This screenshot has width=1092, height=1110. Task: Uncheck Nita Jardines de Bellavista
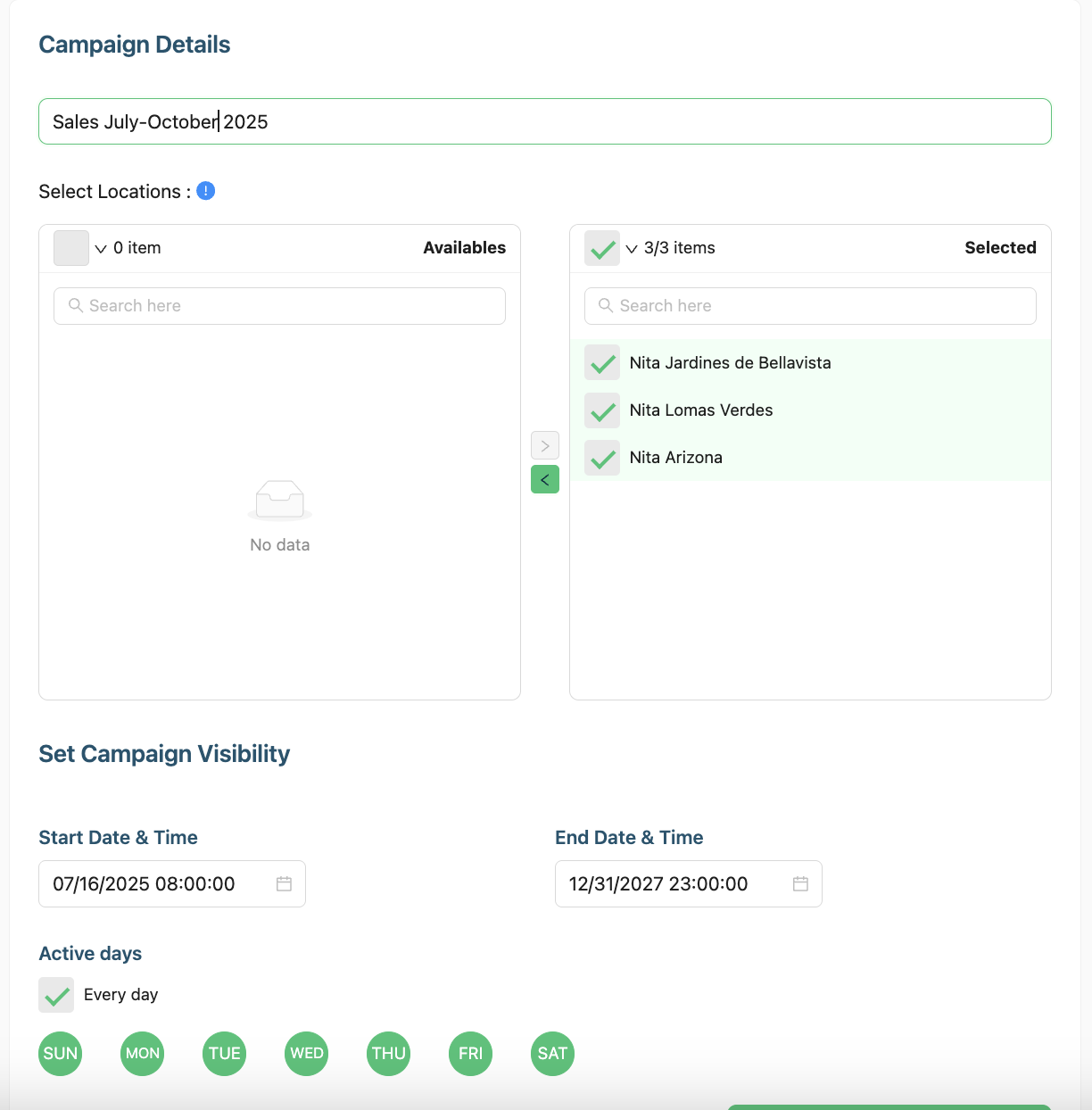pos(602,363)
